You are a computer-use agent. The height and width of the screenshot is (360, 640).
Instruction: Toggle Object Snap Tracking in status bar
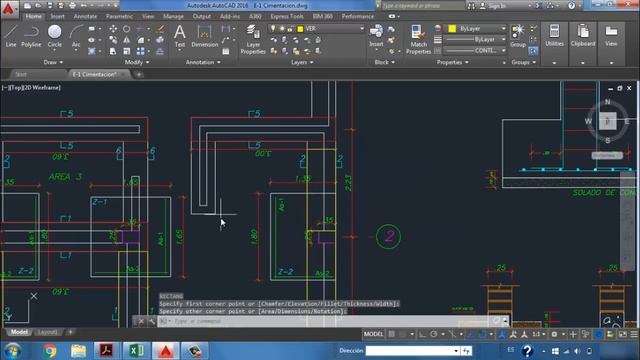point(470,334)
